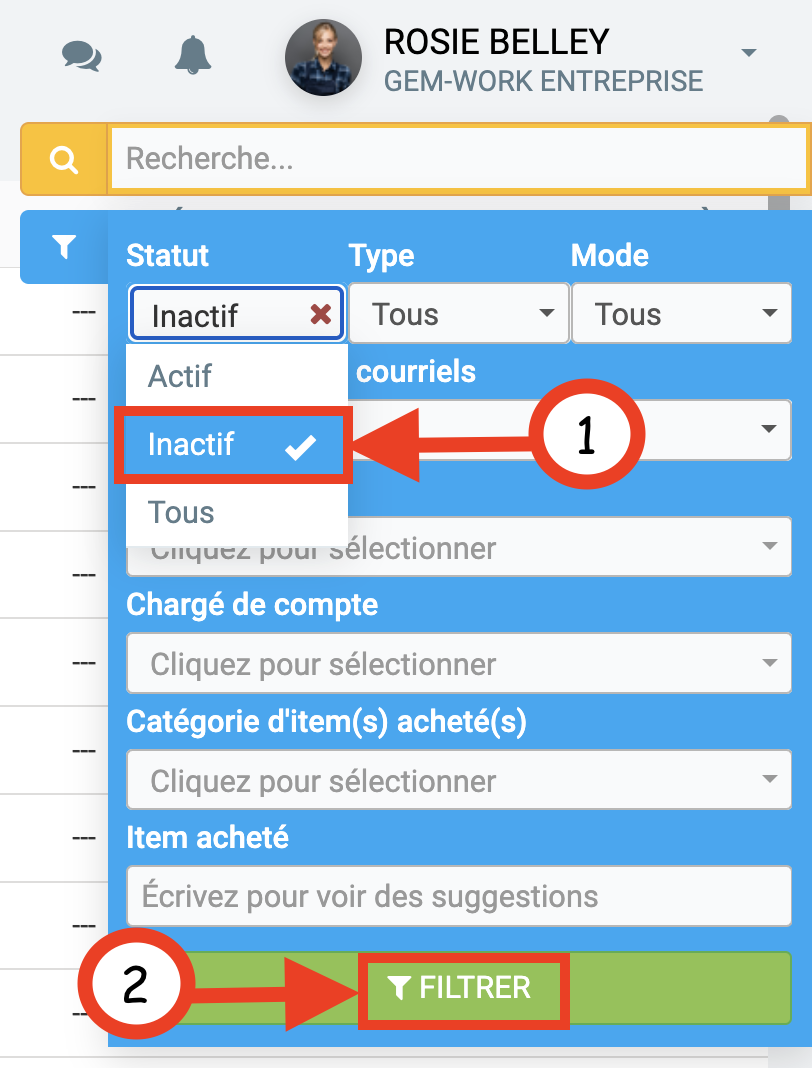
Task: Open the Mode dropdown
Action: click(x=681, y=315)
